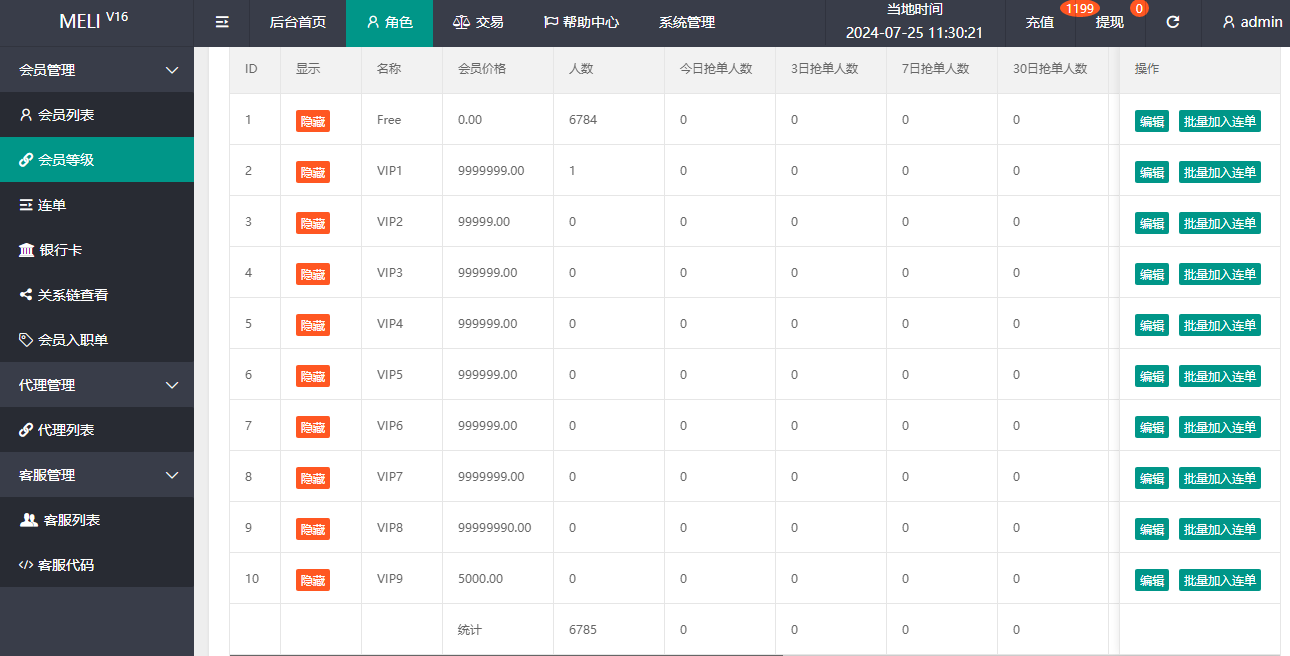
Task: Click 批量加入连单 for VIP2
Action: click(1220, 223)
